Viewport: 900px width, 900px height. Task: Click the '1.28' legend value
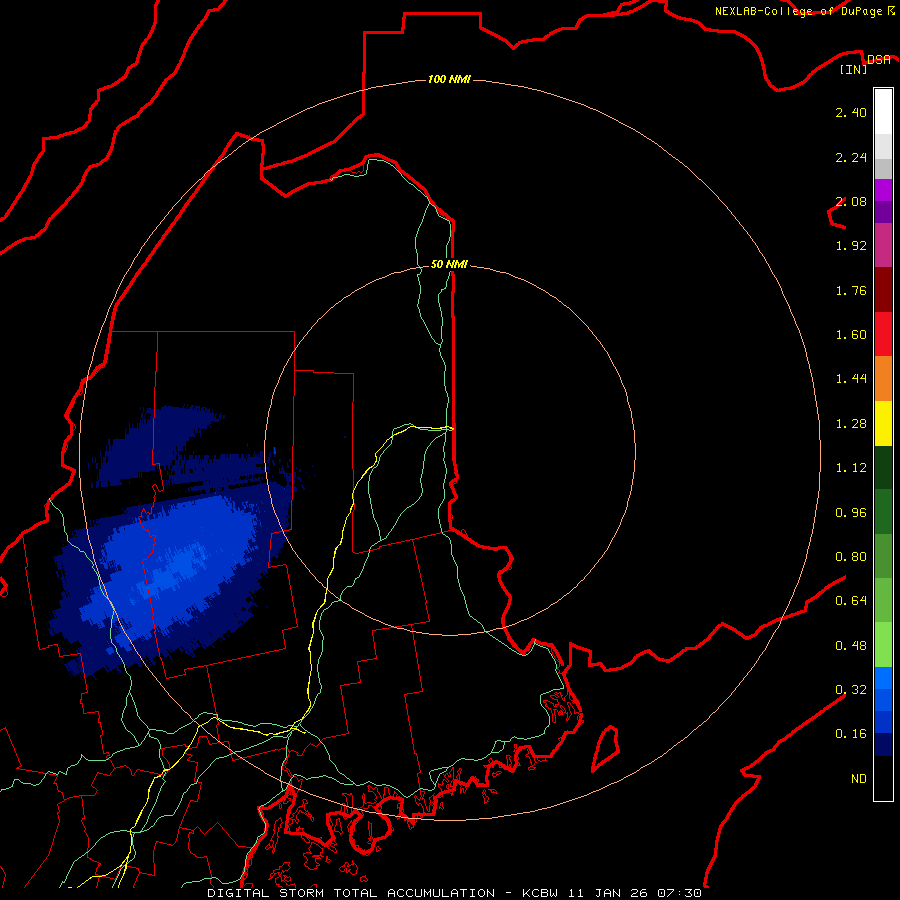pyautogui.click(x=851, y=424)
